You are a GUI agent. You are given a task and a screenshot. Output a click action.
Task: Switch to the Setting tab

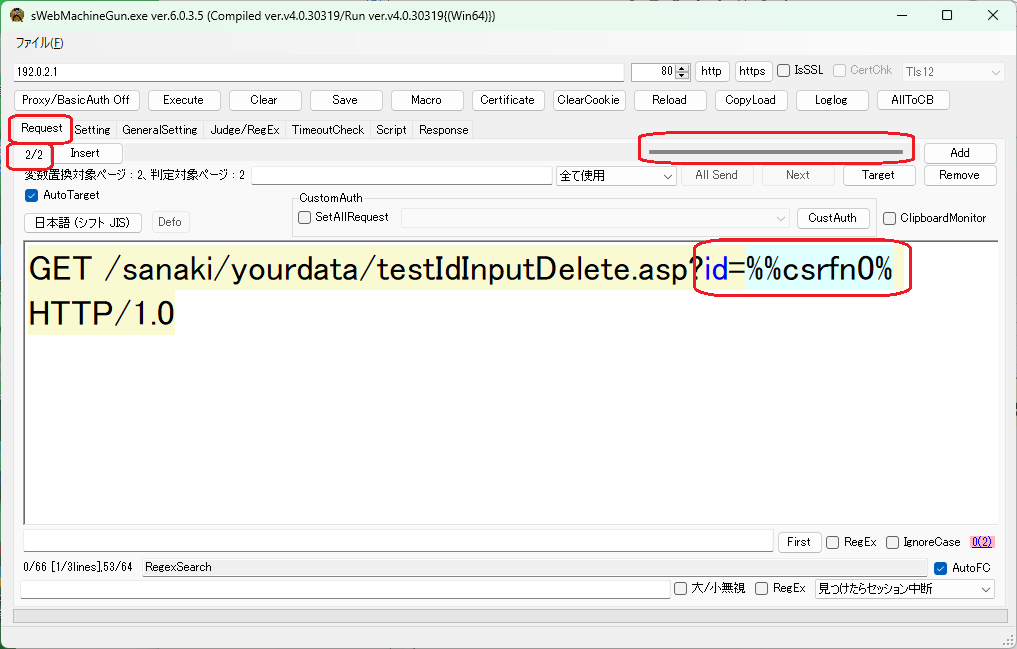(92, 130)
